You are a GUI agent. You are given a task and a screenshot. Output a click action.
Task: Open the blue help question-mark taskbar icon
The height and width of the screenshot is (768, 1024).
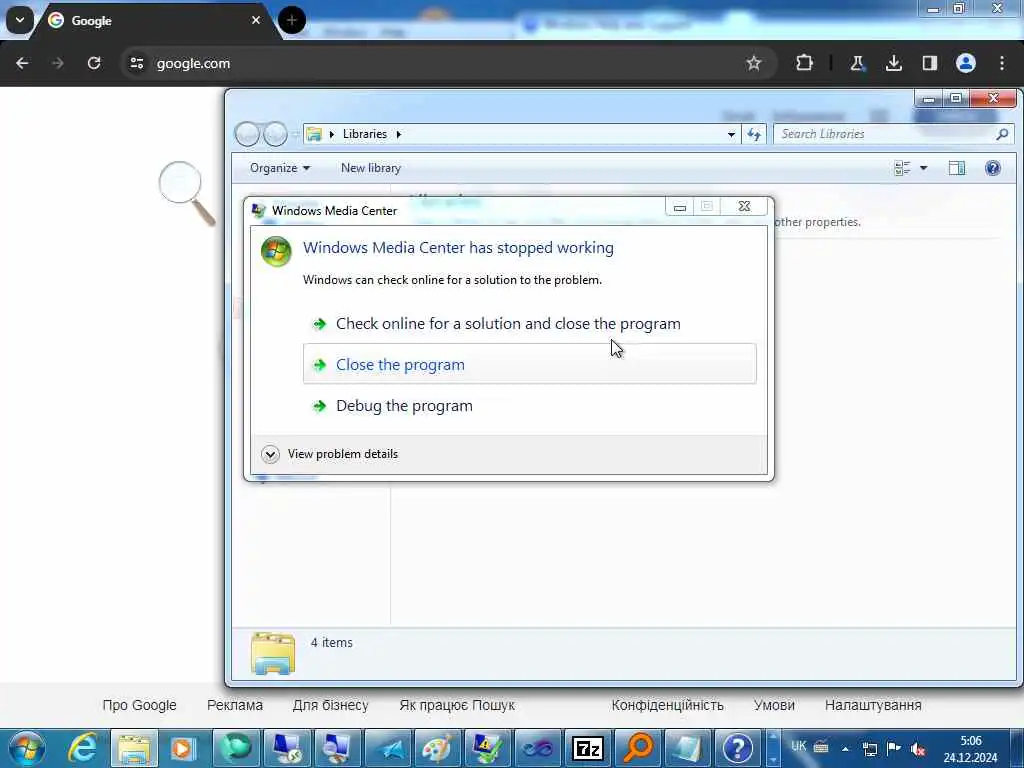[738, 748]
